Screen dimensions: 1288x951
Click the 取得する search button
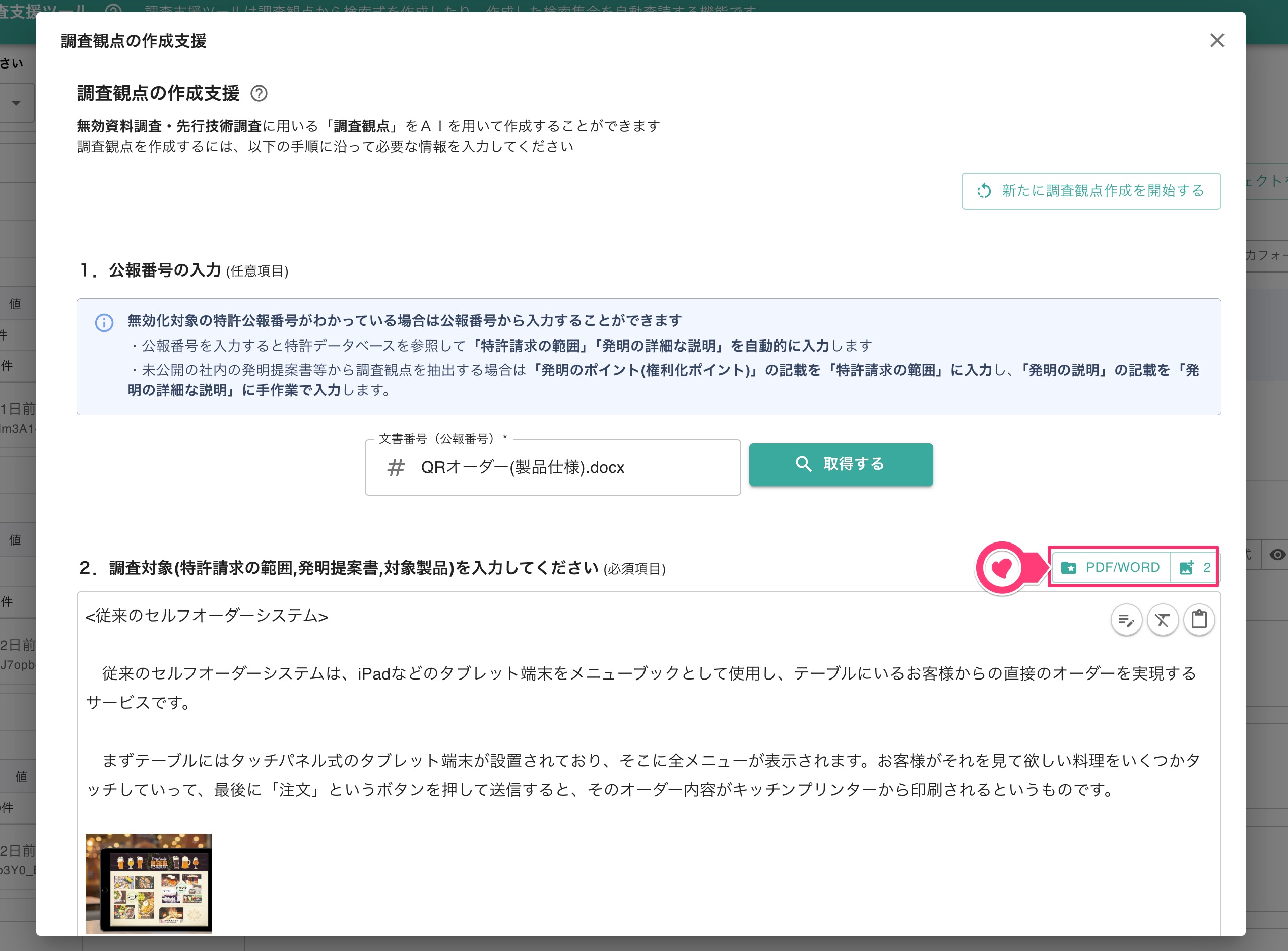[x=841, y=464]
